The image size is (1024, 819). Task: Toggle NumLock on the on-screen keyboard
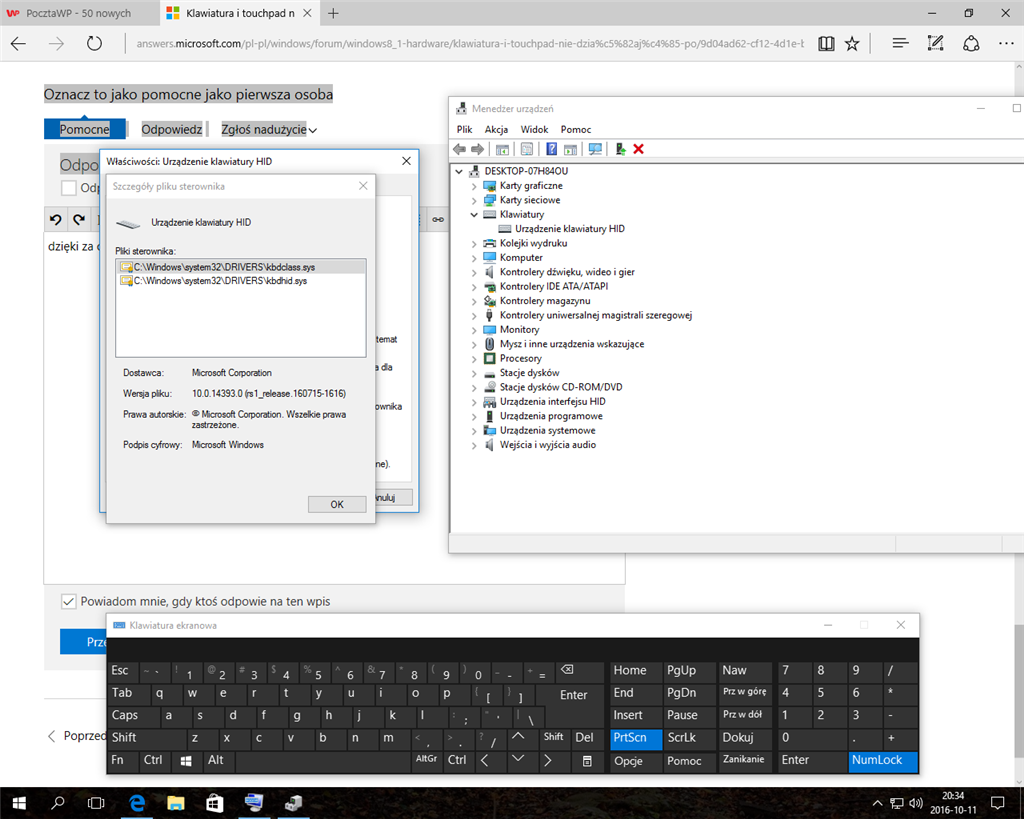883,761
